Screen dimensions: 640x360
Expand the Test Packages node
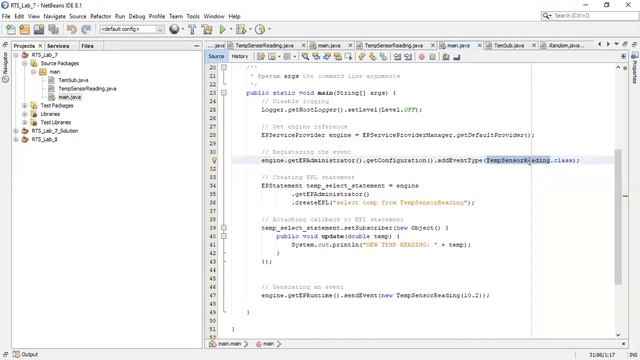(x=24, y=105)
